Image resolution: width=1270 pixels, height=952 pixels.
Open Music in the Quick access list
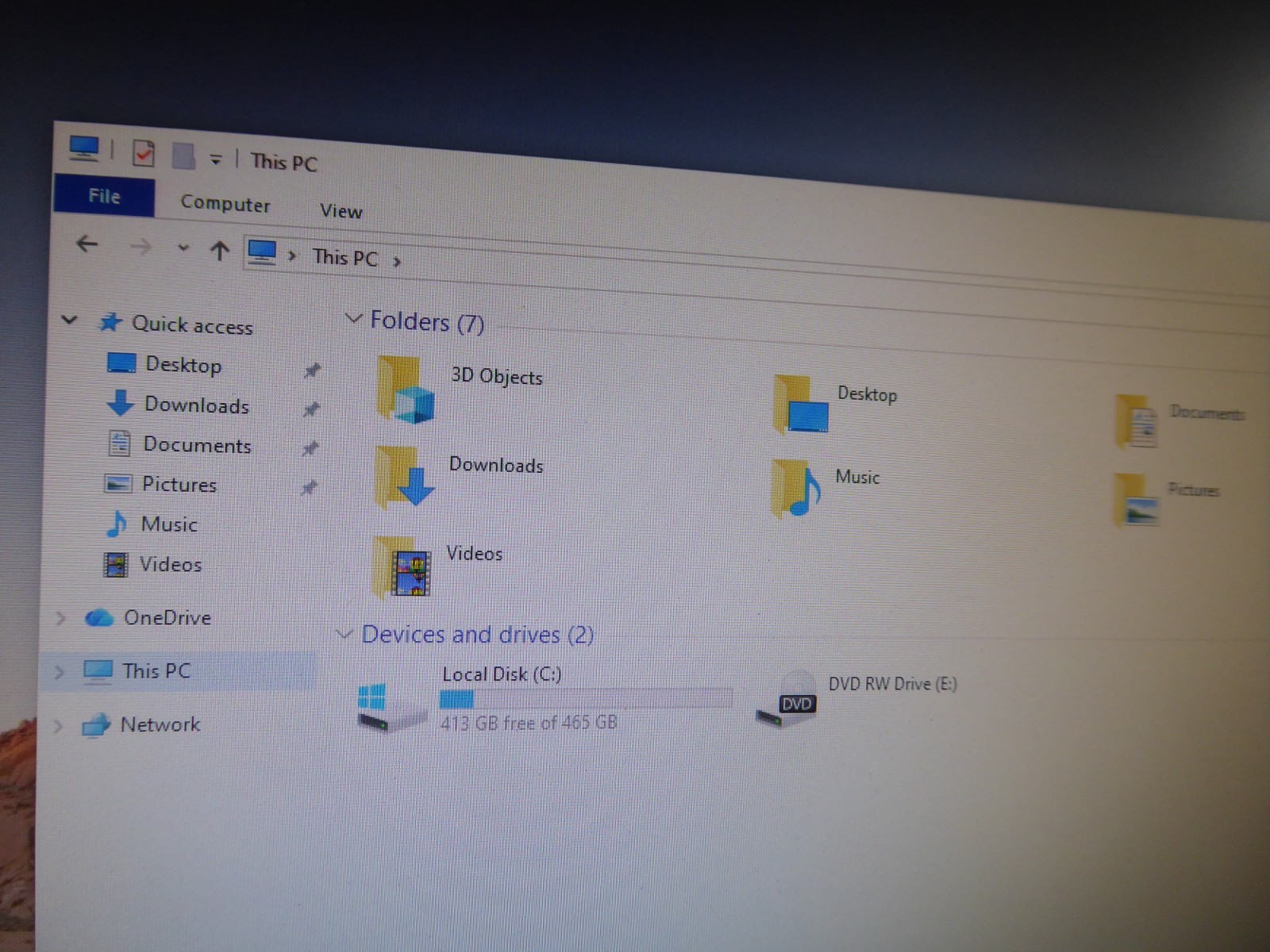tap(169, 524)
